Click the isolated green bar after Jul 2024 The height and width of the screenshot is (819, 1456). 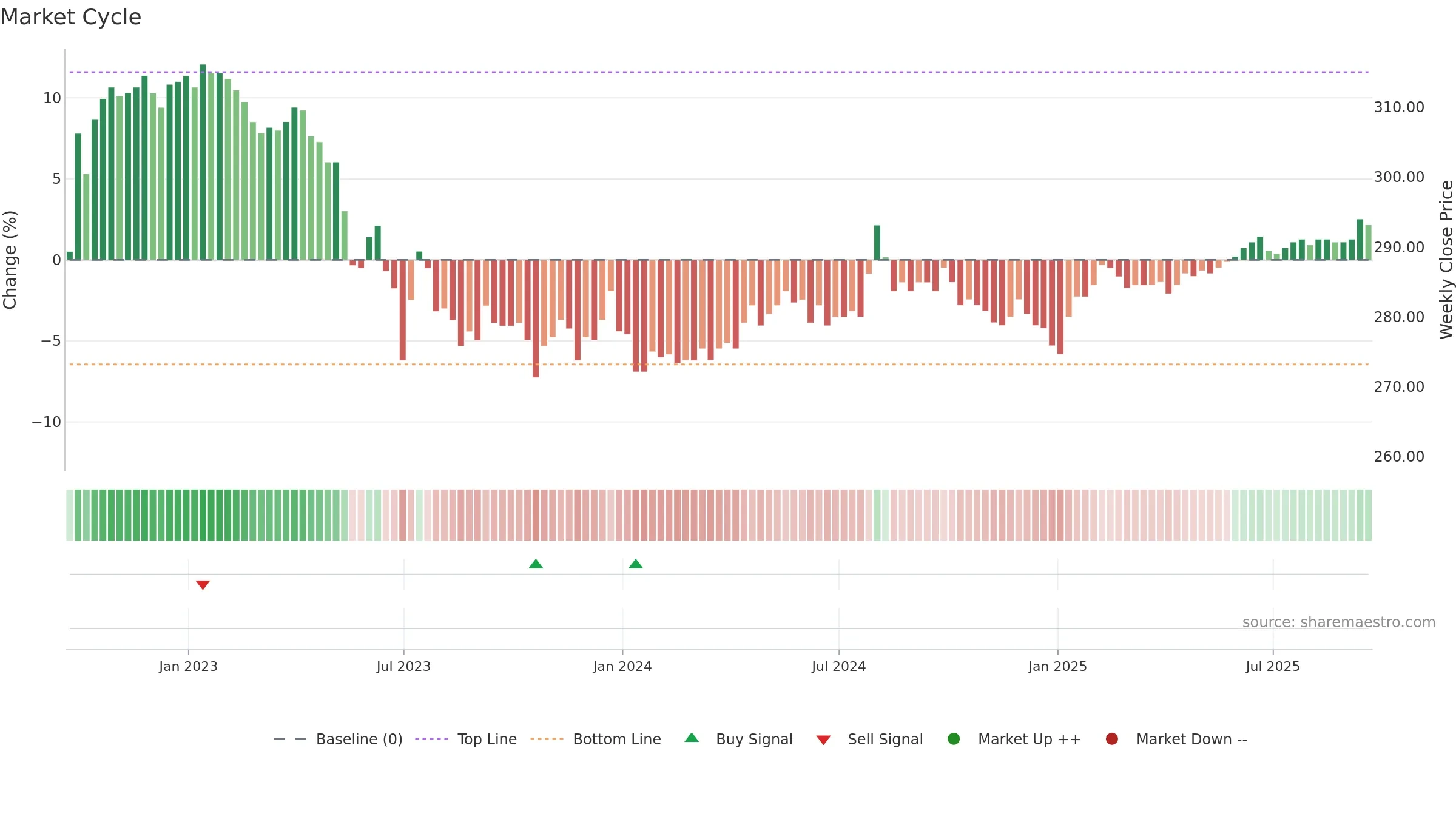(877, 243)
